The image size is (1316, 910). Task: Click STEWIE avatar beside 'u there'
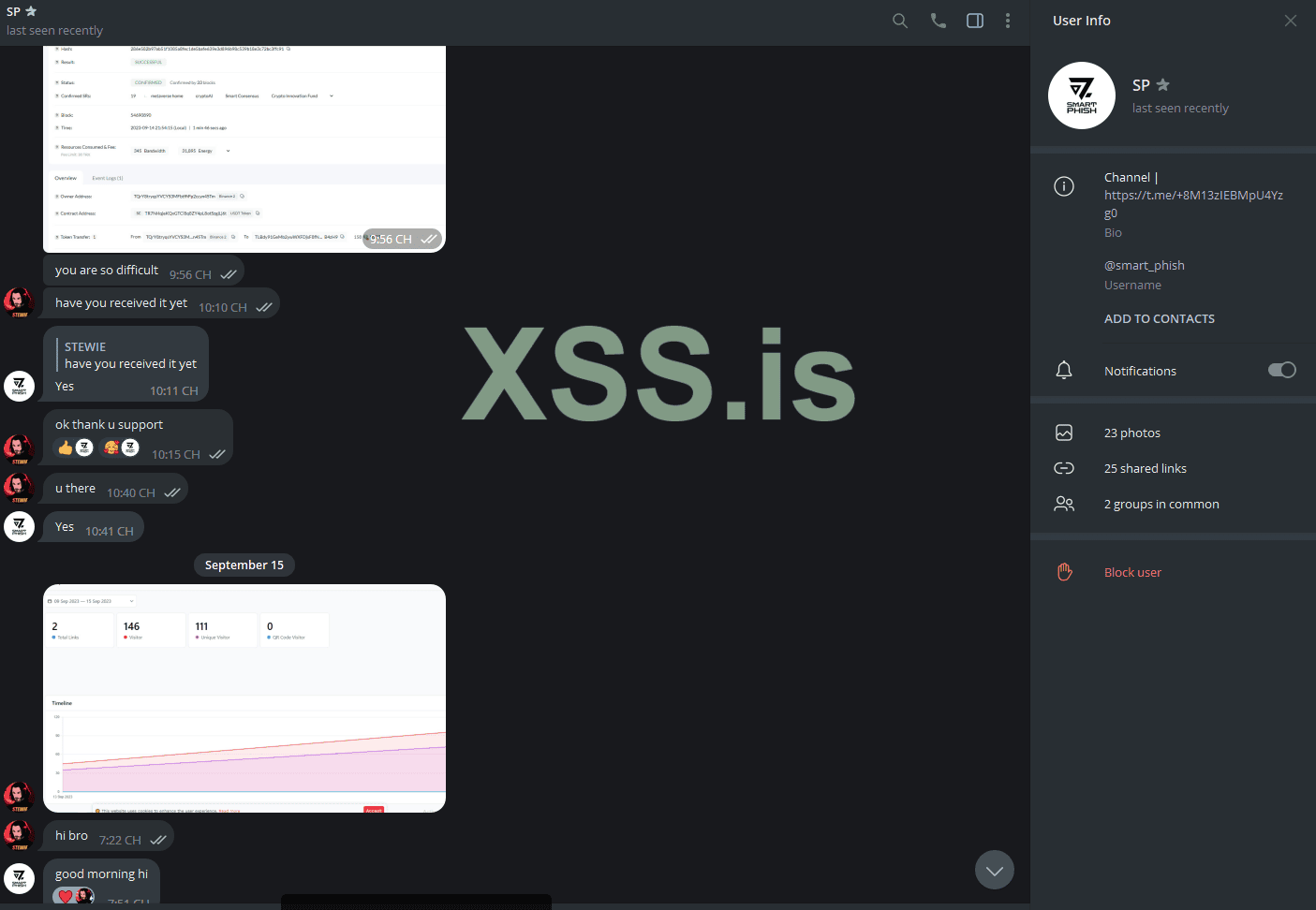[19, 488]
